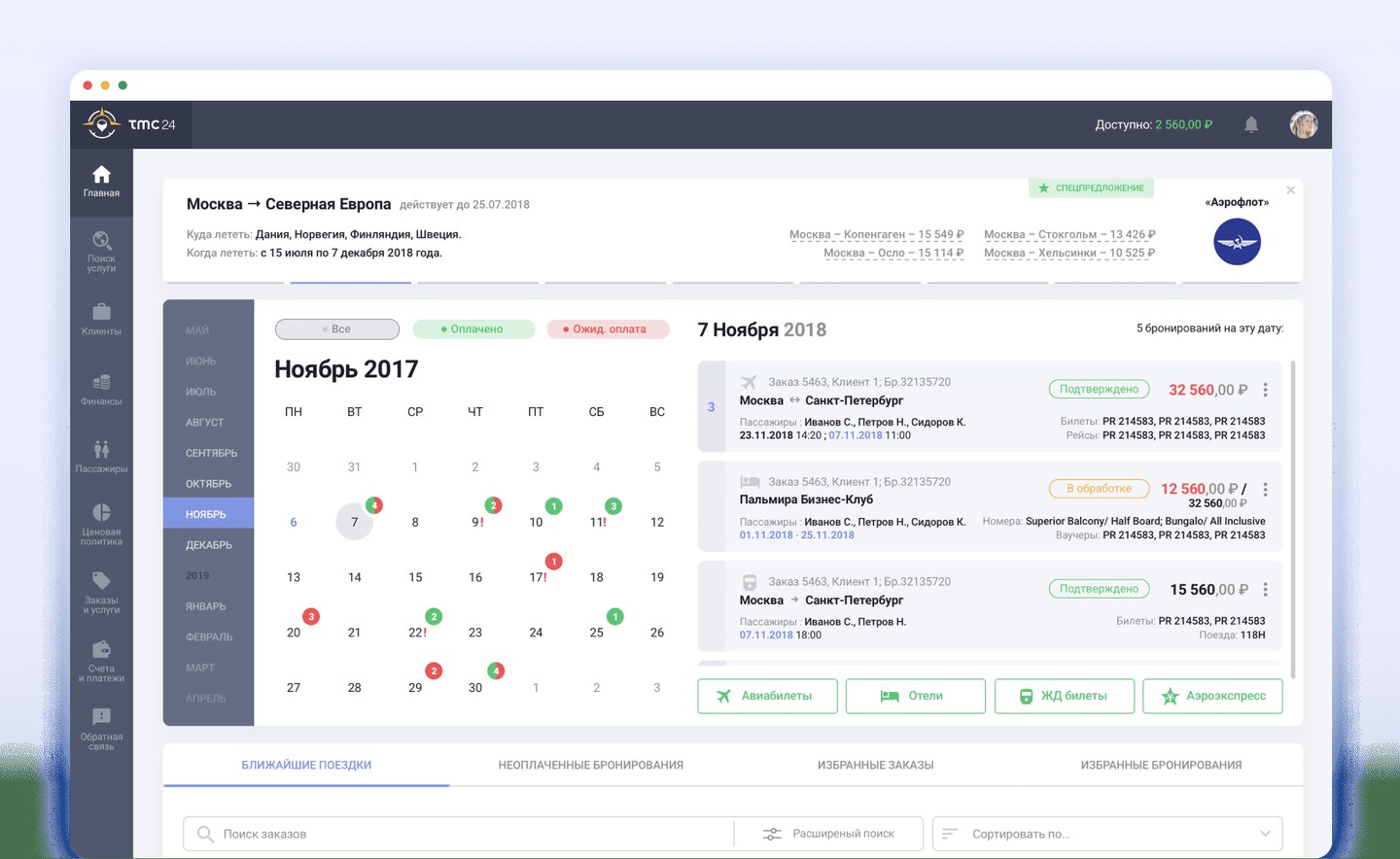This screenshot has height=859, width=1400.
Task: Go to Клиенты briefcase icon
Action: point(101,320)
